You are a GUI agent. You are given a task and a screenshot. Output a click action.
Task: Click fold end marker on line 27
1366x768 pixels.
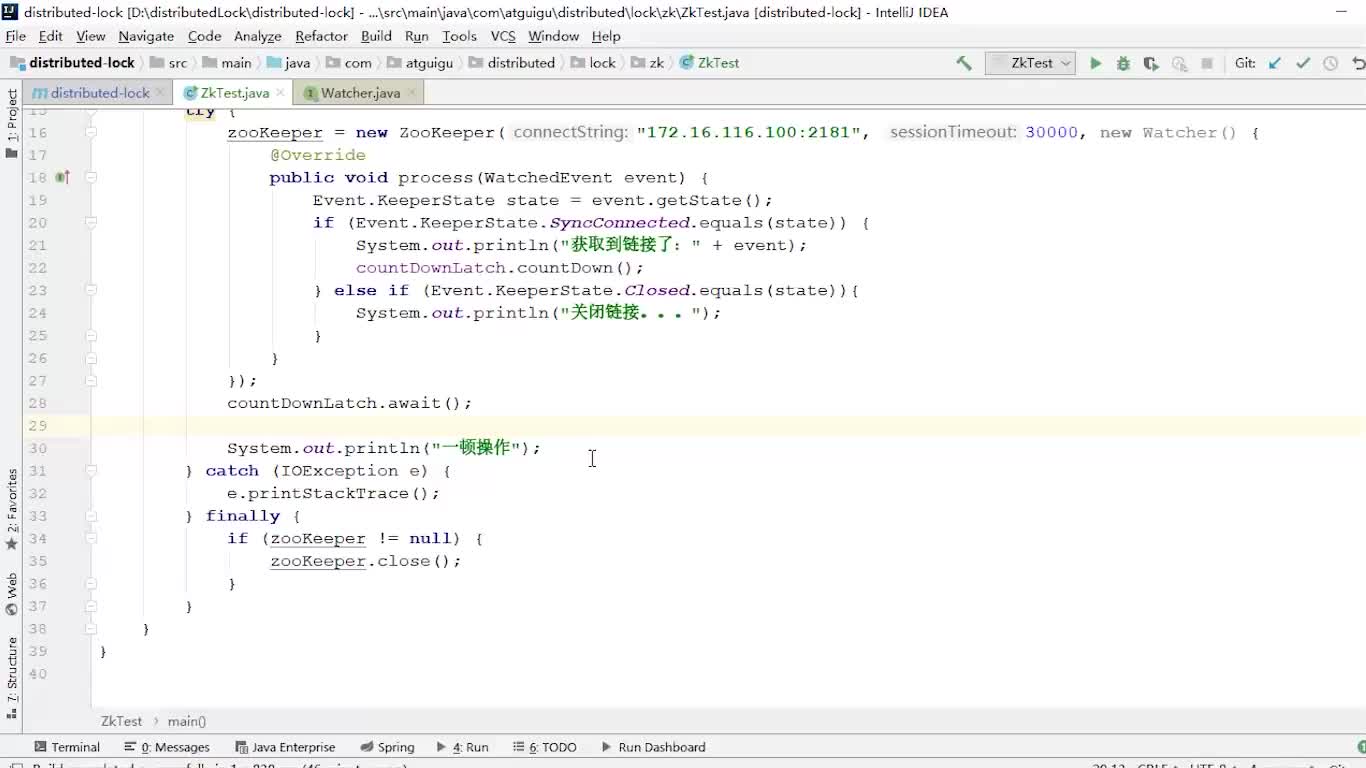click(90, 381)
